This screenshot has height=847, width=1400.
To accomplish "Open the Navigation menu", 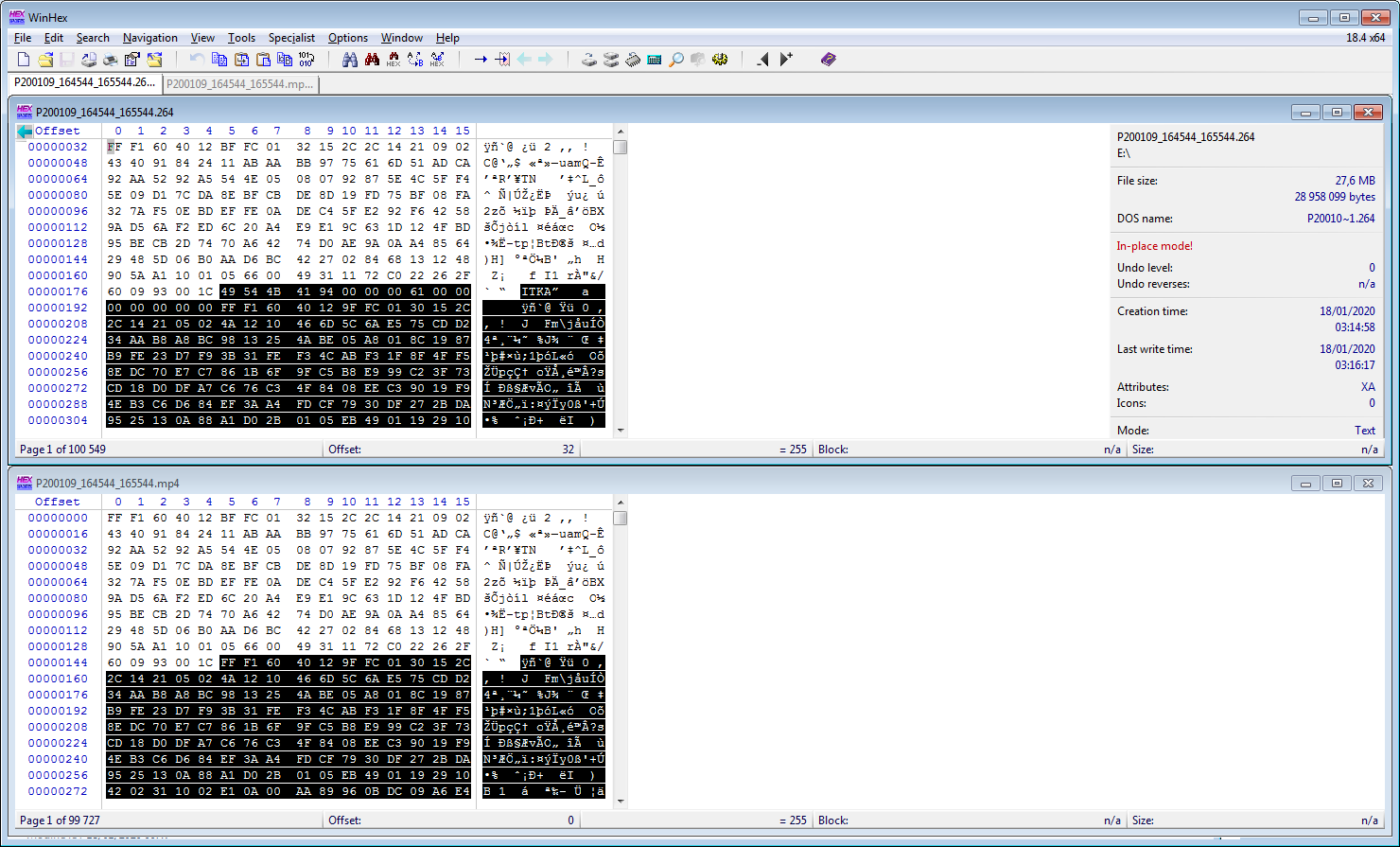I will pos(150,38).
